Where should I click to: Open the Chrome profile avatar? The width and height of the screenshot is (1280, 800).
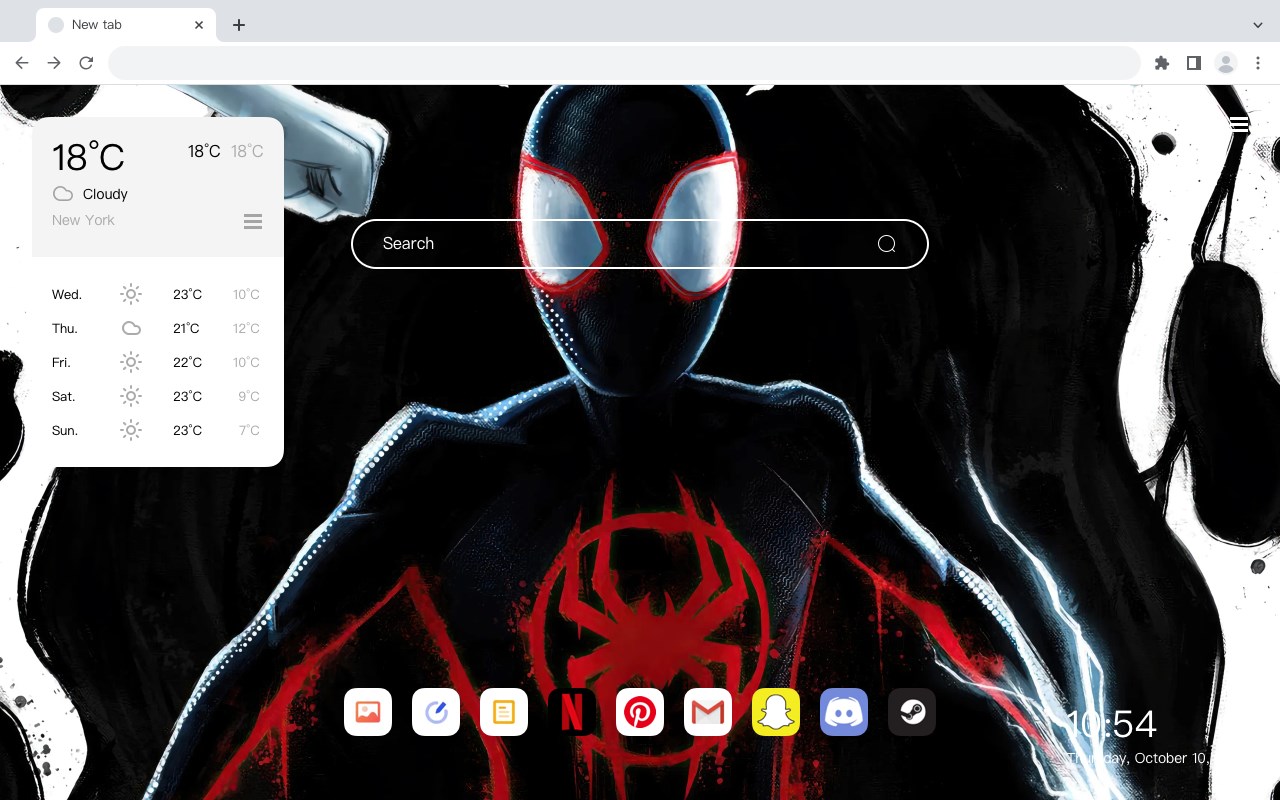pyautogui.click(x=1226, y=63)
